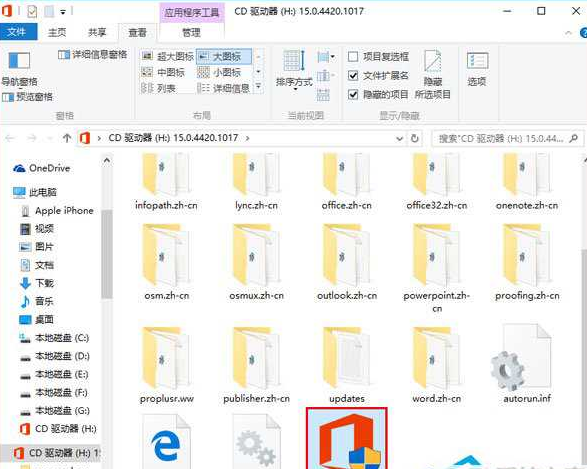Click the refresh button in address bar
This screenshot has height=469, width=587.
(414, 138)
